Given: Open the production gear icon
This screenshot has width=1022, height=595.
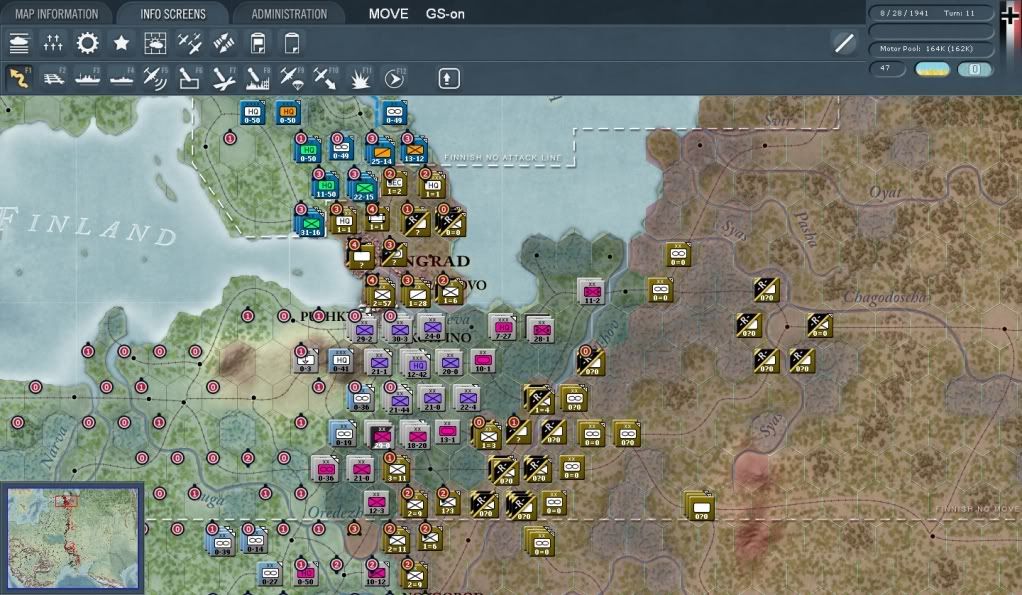Looking at the screenshot, I should click(87, 43).
